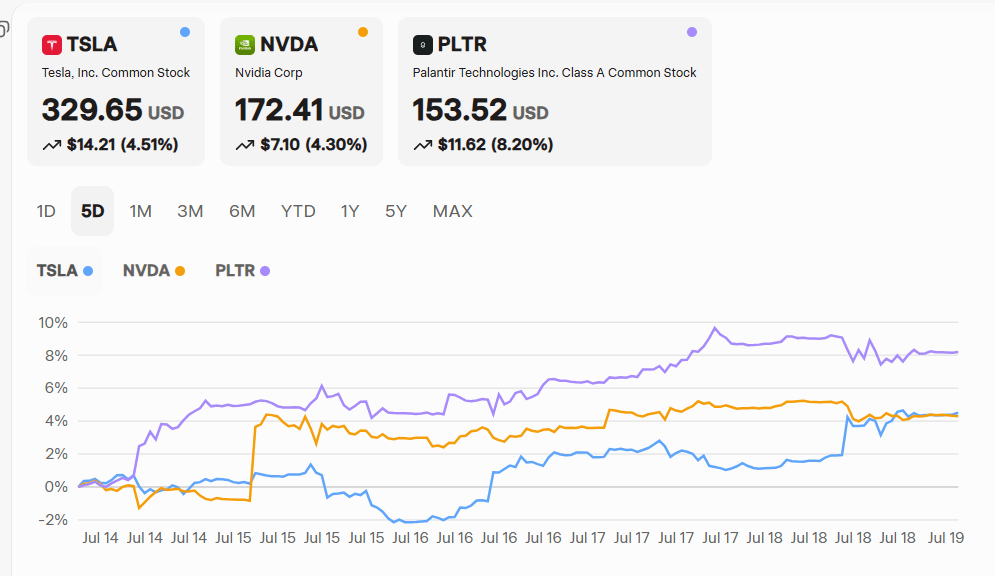Toggle the TSLA series in chart legend

(x=65, y=270)
